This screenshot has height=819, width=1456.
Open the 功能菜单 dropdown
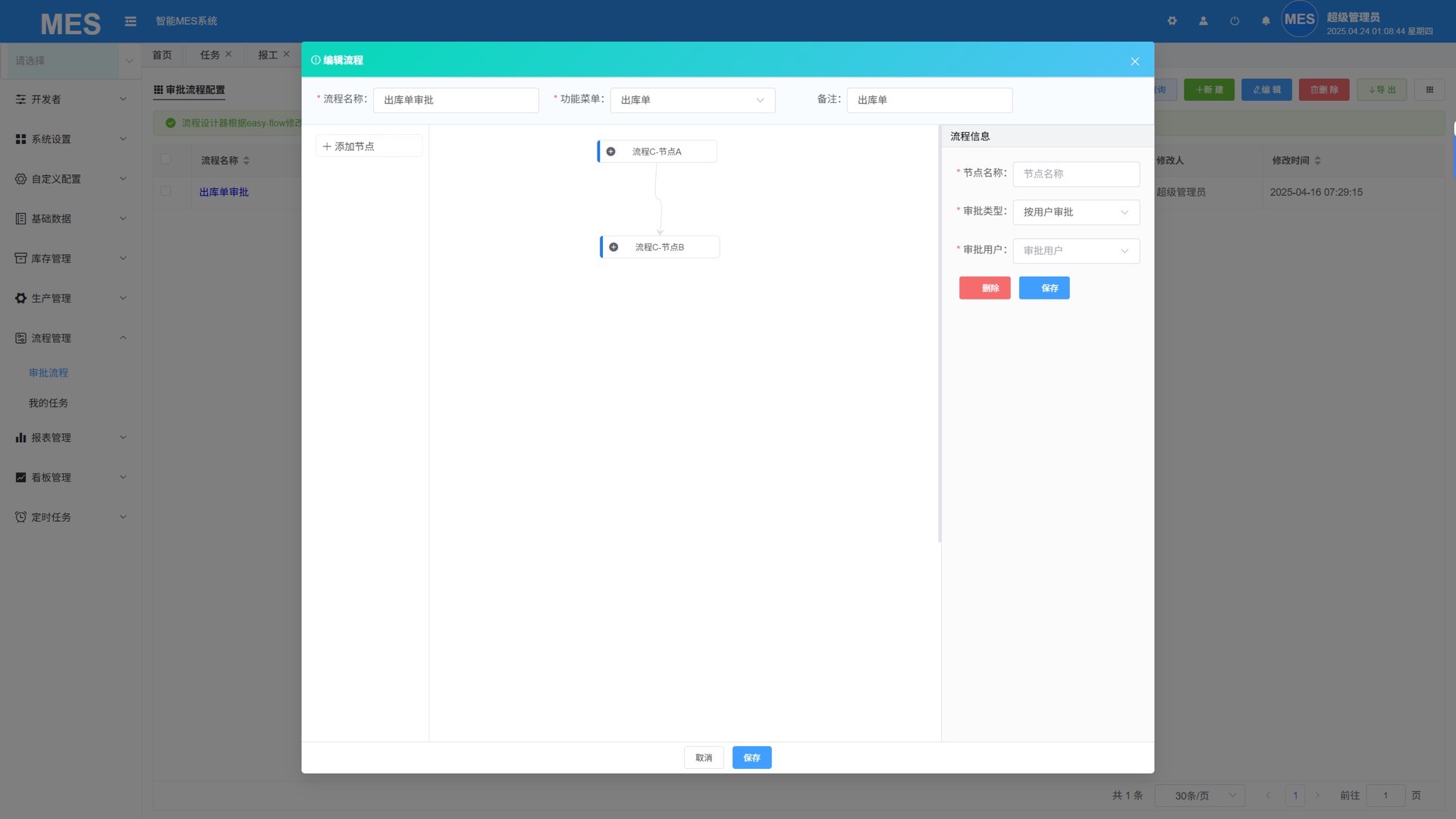(x=692, y=100)
